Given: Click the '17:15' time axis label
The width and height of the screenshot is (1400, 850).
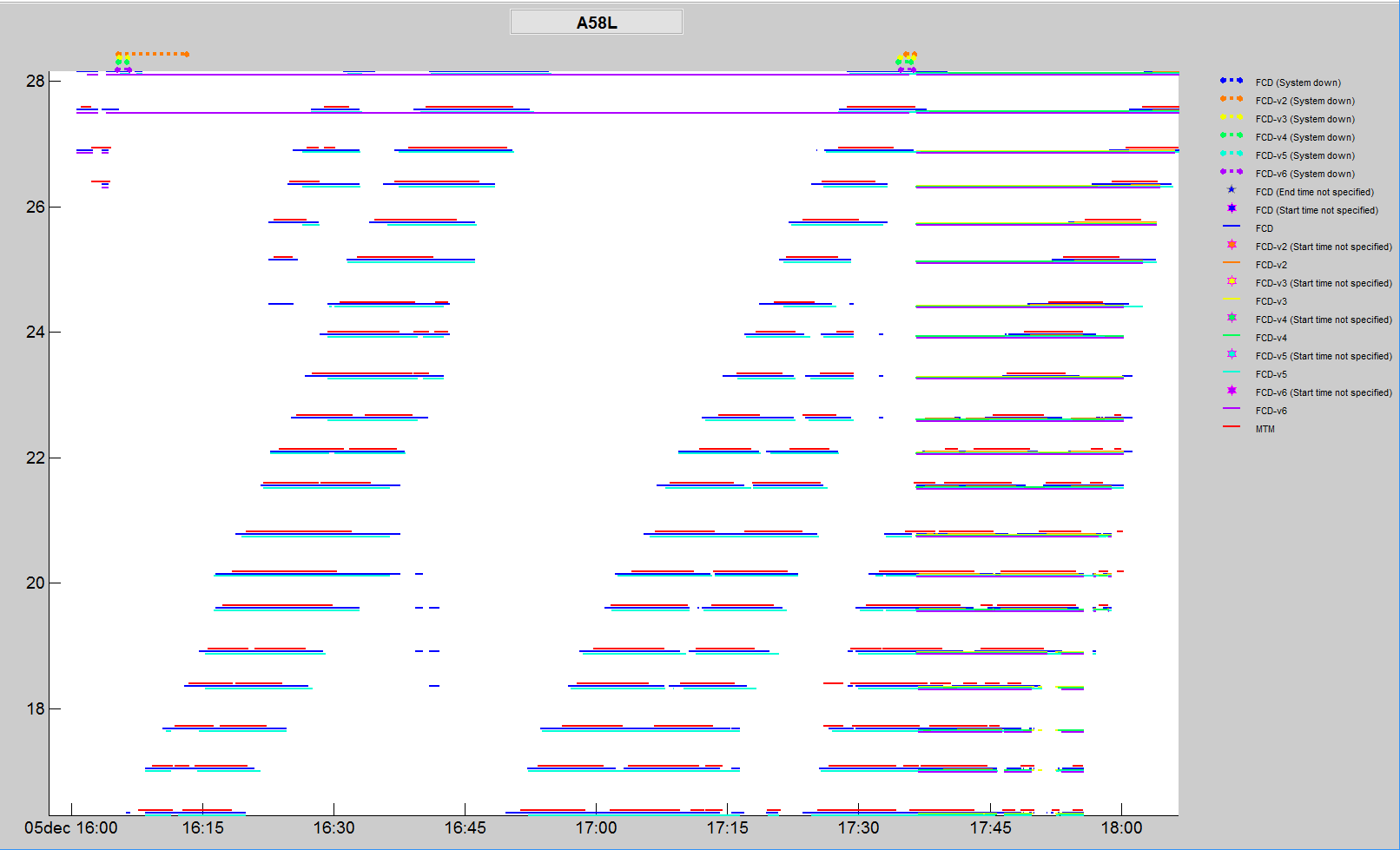Looking at the screenshot, I should coord(727,827).
